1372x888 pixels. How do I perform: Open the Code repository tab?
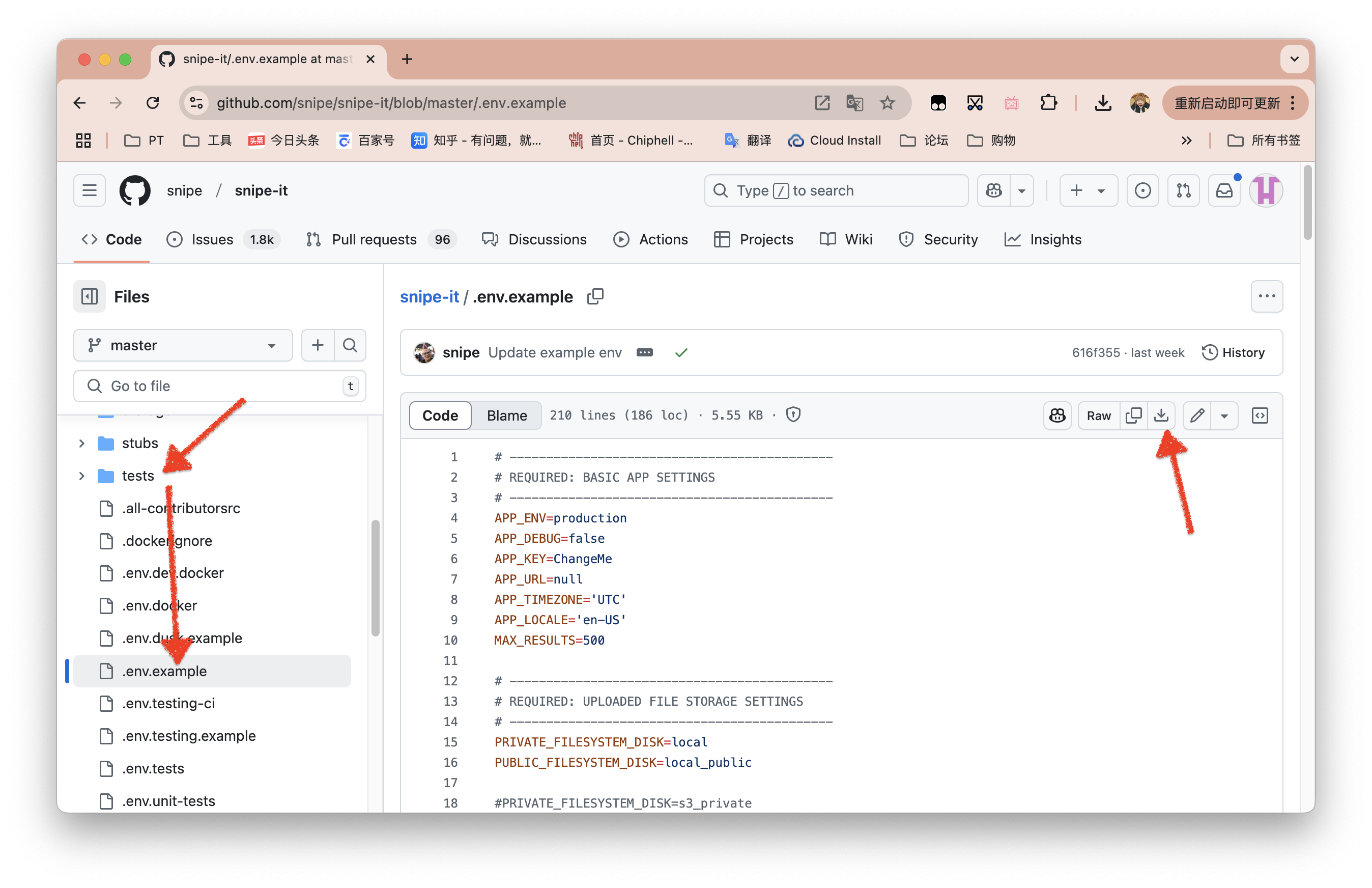[111, 239]
